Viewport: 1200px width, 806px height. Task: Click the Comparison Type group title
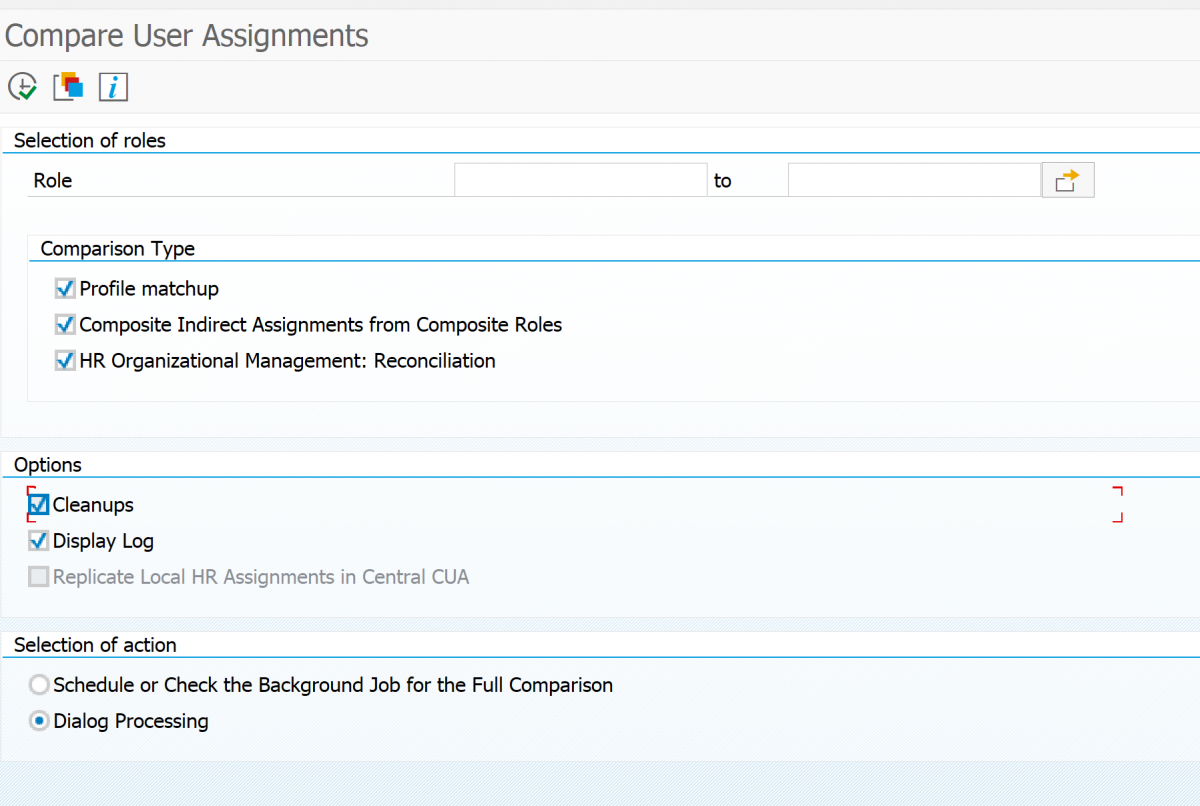click(117, 248)
